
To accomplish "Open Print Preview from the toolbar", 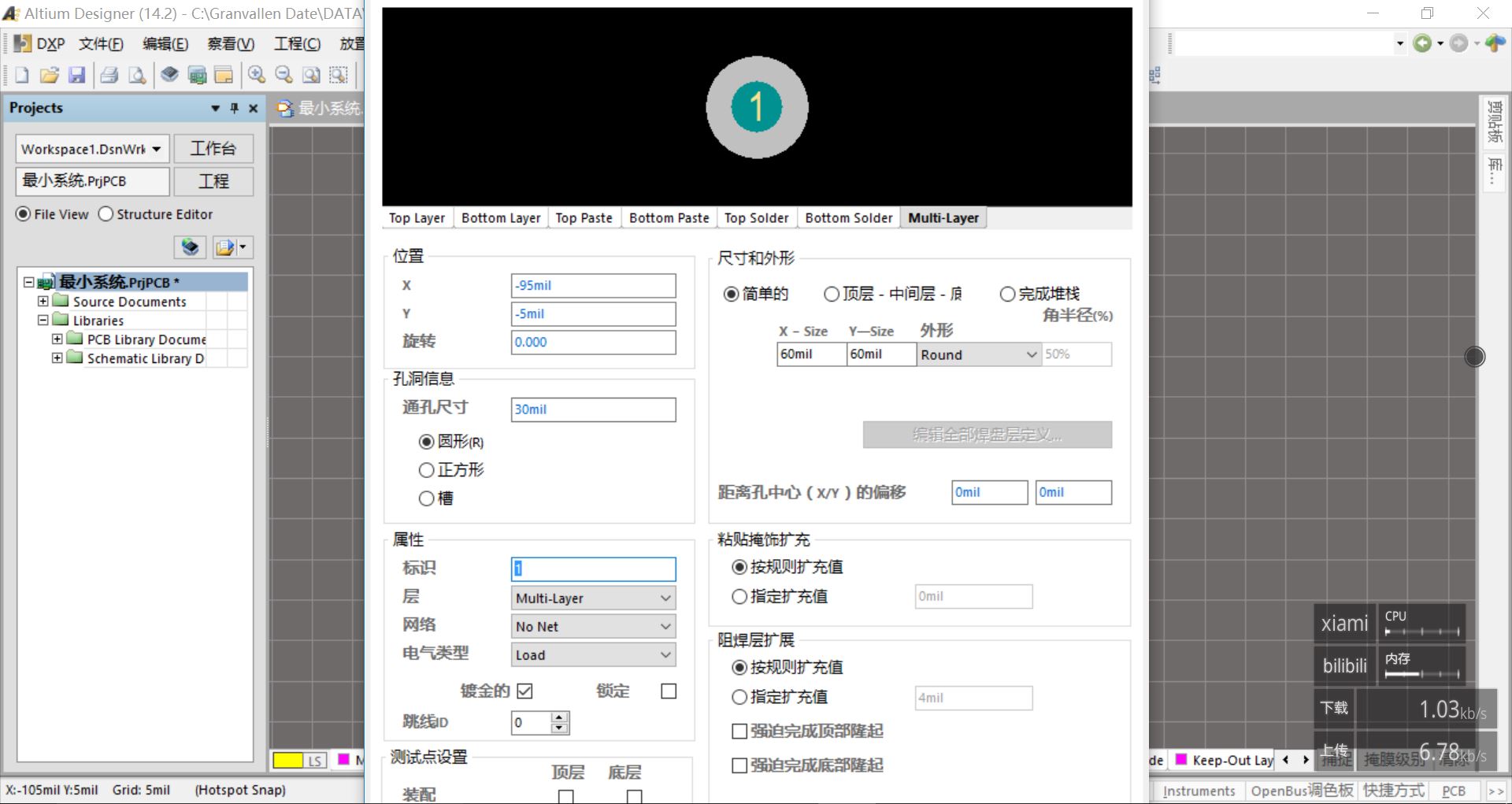I will (x=137, y=75).
